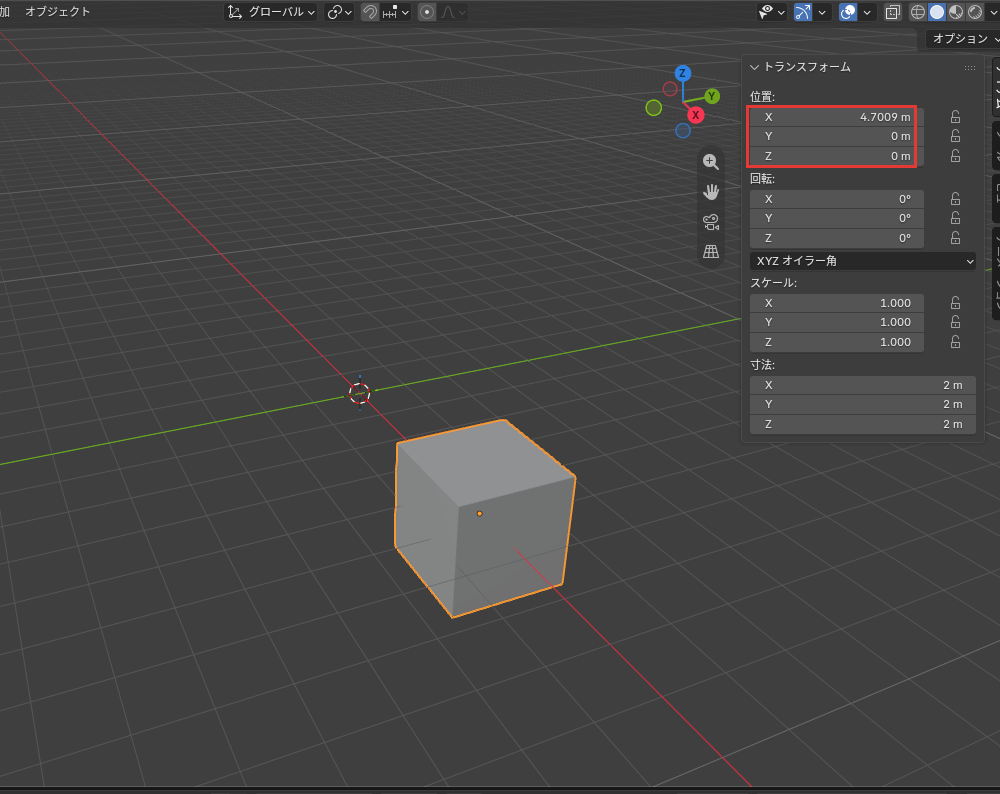Switch perspective/orthographic with the grid icon
Screen dimensions: 1000x794
(x=710, y=251)
